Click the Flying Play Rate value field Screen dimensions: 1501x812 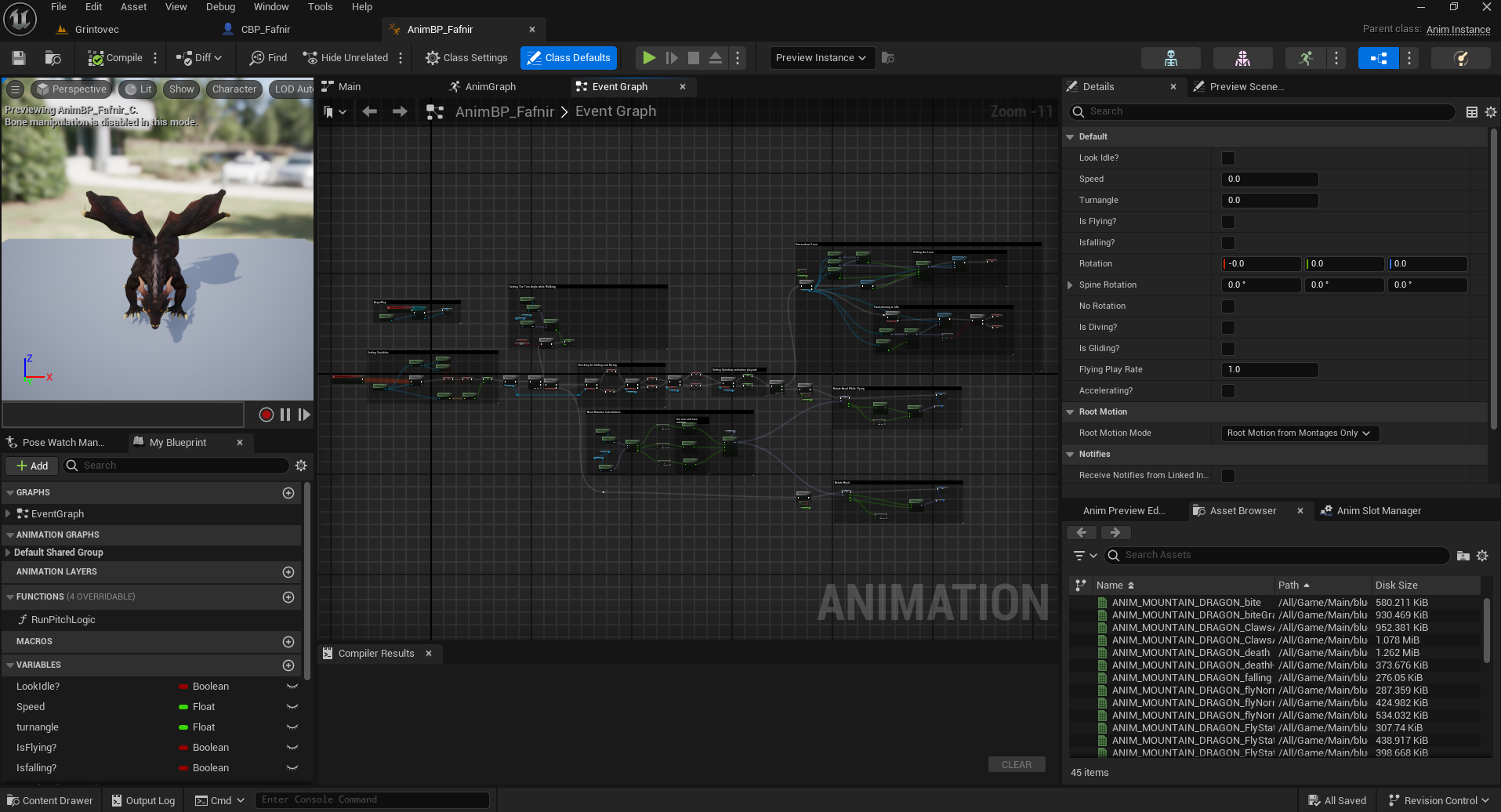click(x=1269, y=370)
